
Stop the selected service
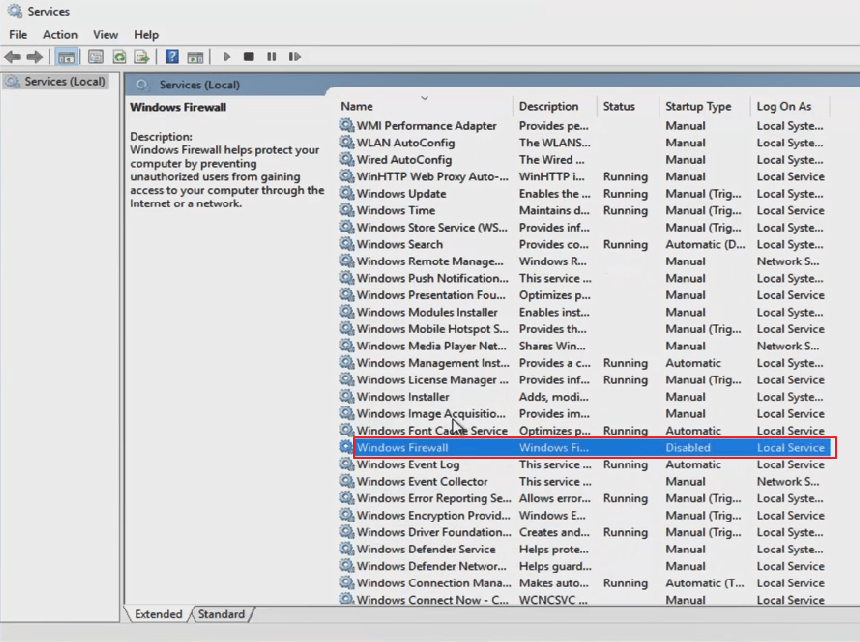tap(248, 56)
